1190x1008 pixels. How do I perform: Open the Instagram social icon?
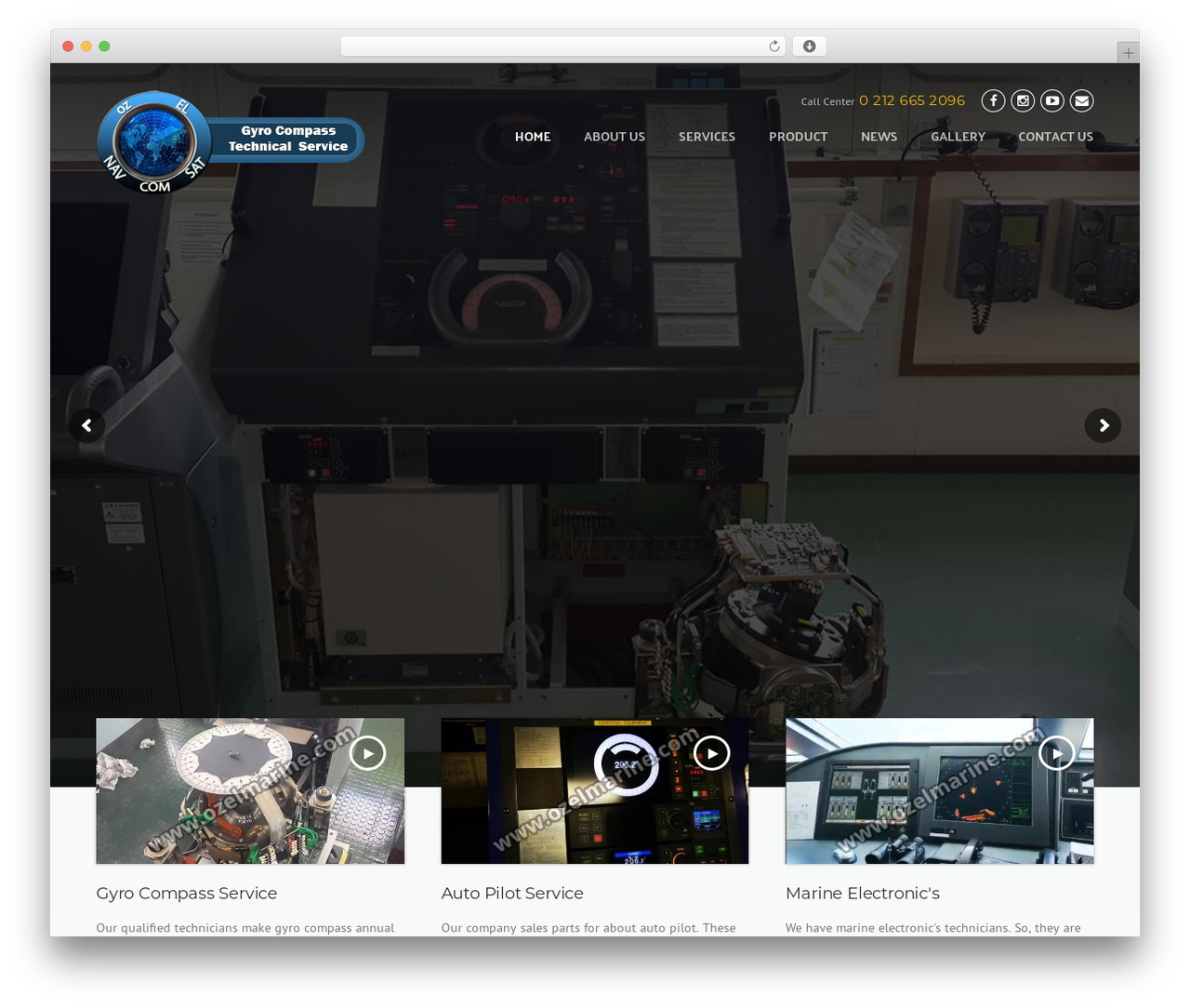click(1023, 100)
